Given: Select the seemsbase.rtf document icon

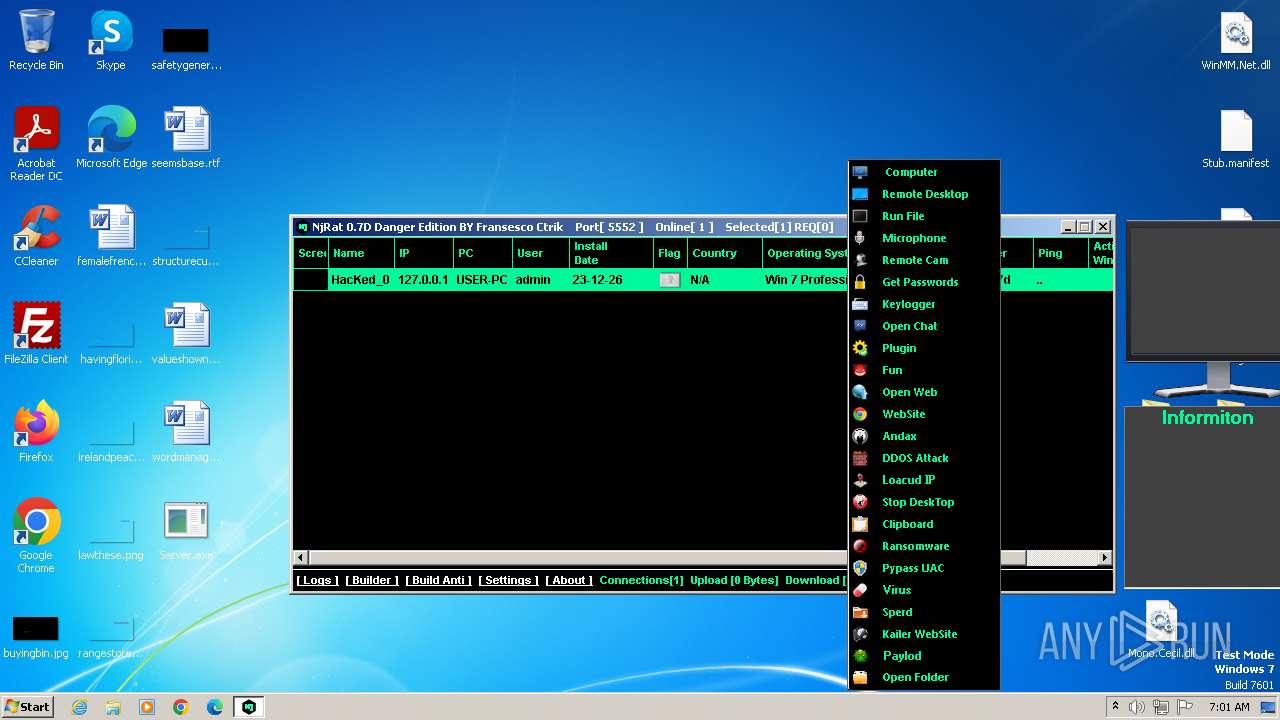Looking at the screenshot, I should (x=186, y=138).
